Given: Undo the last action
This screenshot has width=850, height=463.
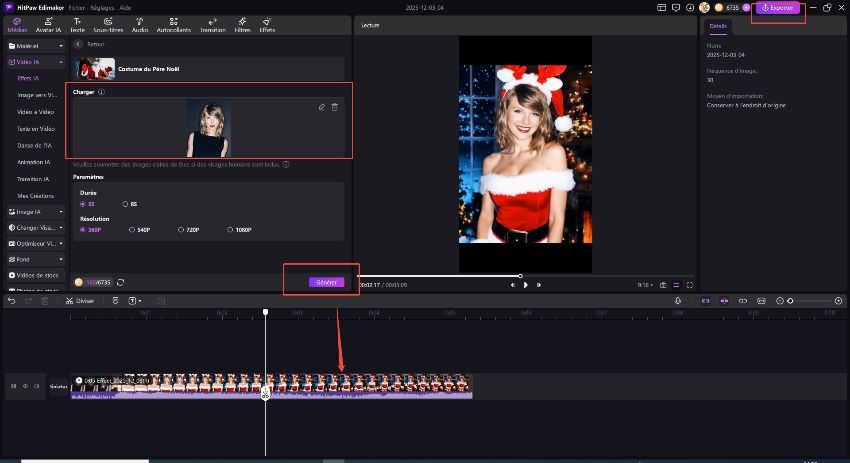Looking at the screenshot, I should coord(11,300).
